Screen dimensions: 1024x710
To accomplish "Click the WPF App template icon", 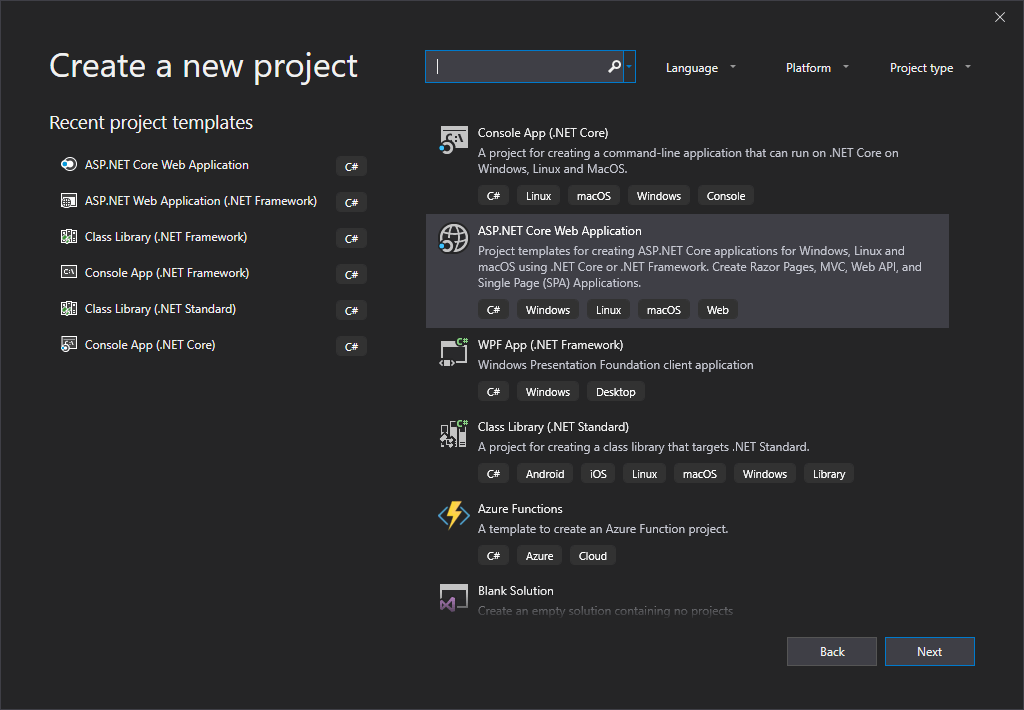I will click(453, 352).
